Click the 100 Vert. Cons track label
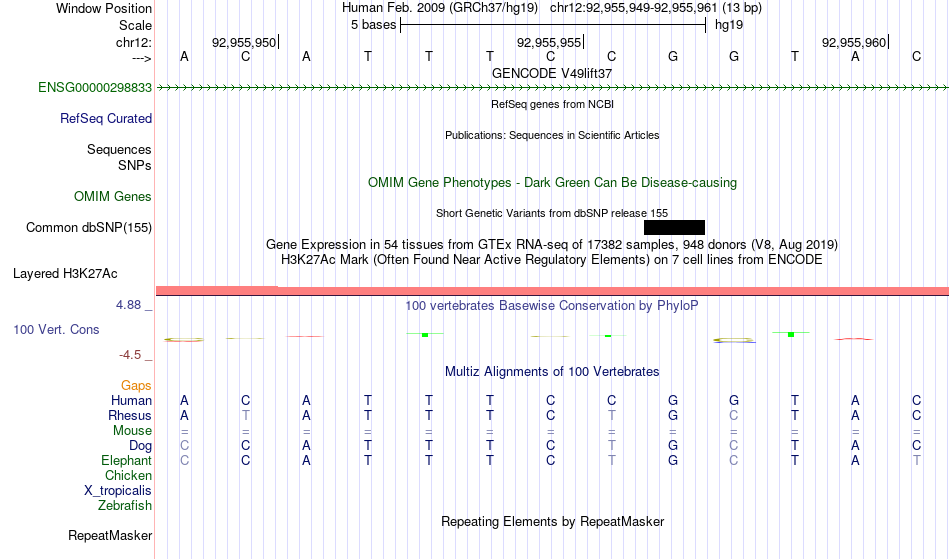Viewport: 950px width, 559px height. [x=56, y=330]
